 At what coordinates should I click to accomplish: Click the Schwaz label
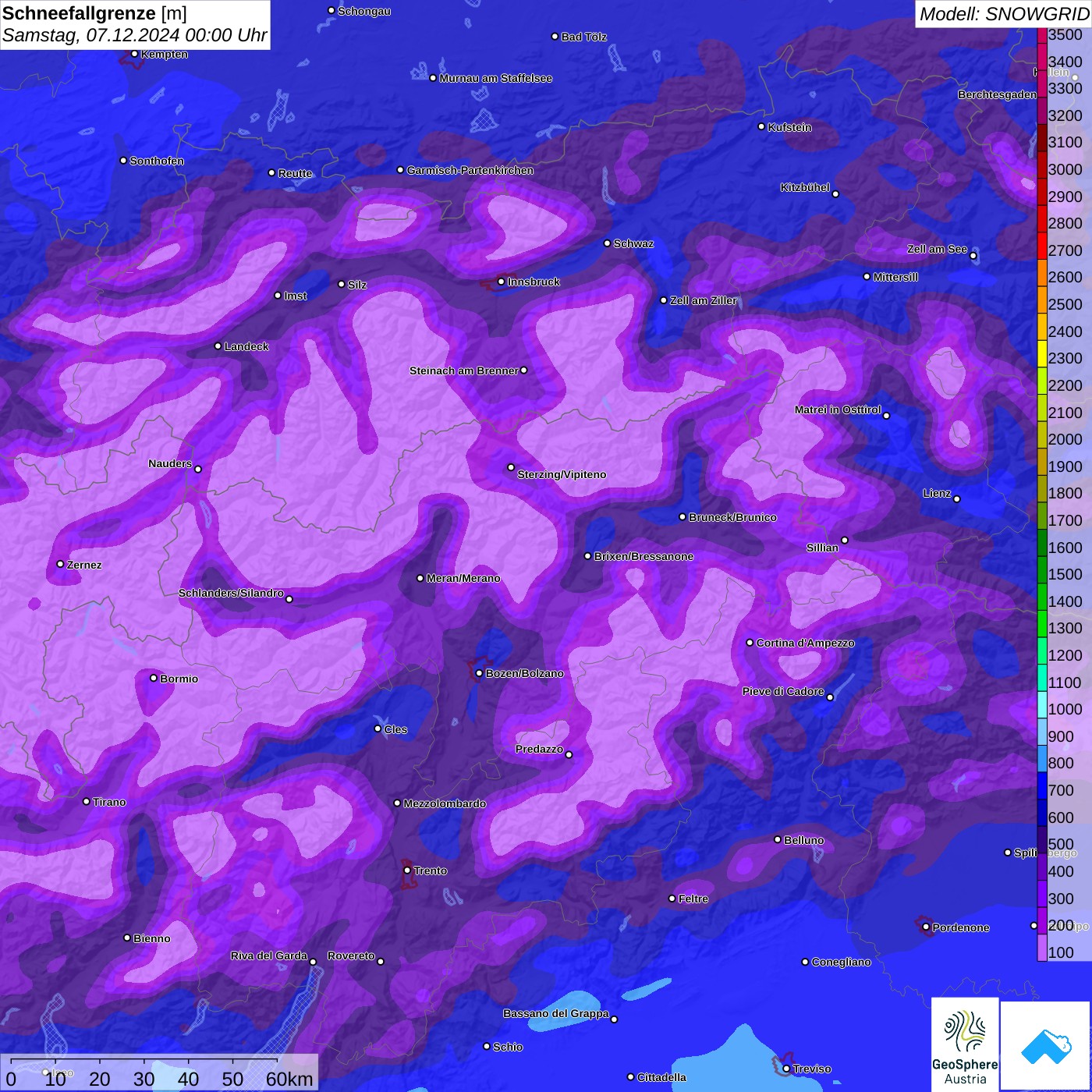point(633,243)
